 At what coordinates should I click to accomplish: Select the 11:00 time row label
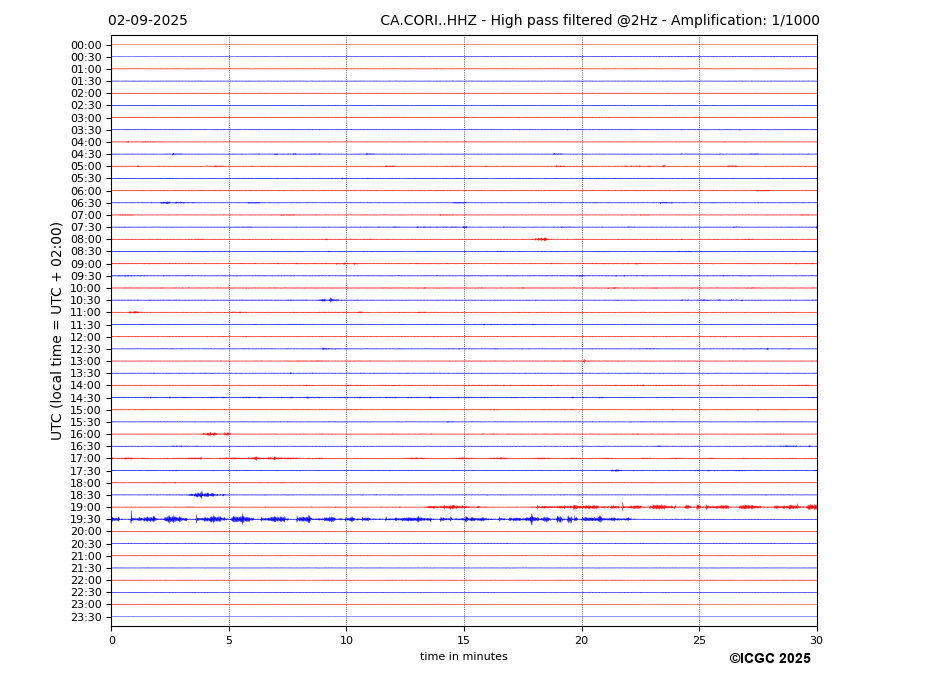pyautogui.click(x=86, y=313)
